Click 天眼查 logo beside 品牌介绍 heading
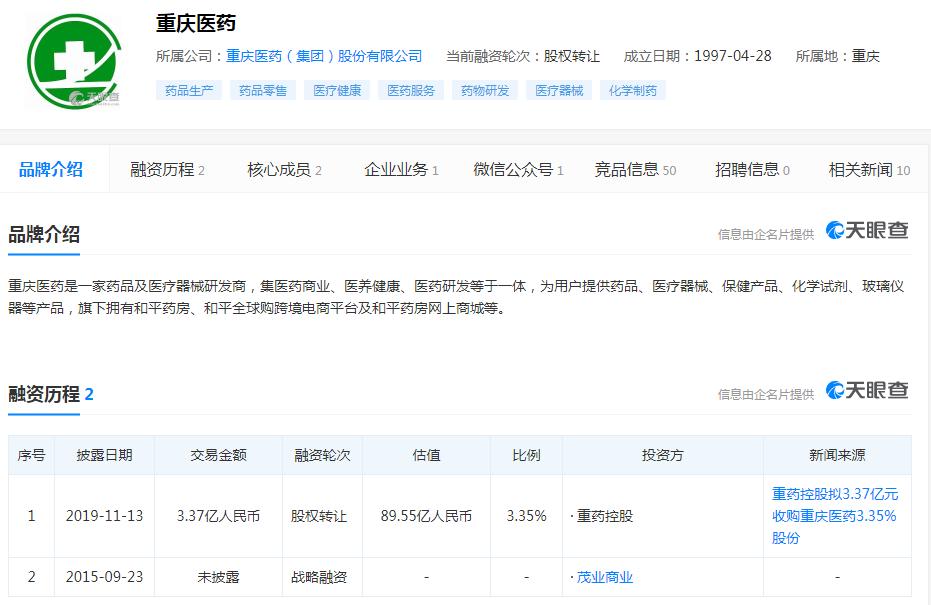The image size is (931, 605). pyautogui.click(x=867, y=230)
